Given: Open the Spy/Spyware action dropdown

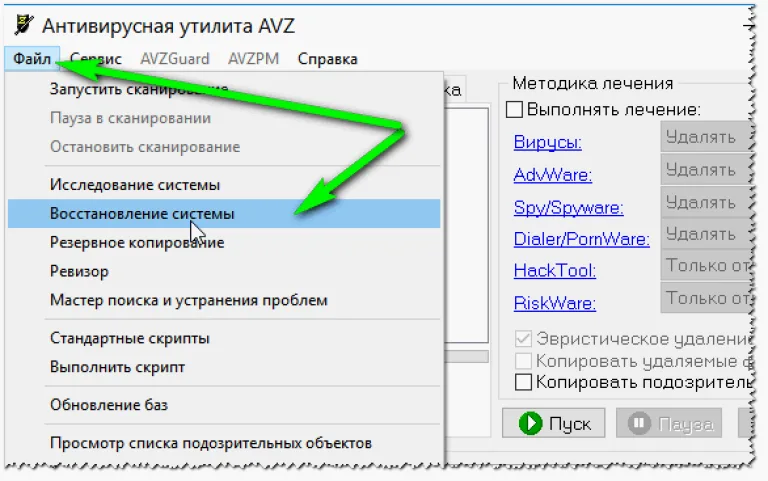Looking at the screenshot, I should click(705, 202).
